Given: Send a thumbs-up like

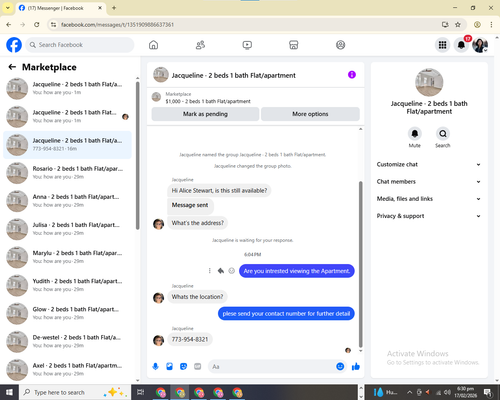Looking at the screenshot, I should (x=356, y=367).
